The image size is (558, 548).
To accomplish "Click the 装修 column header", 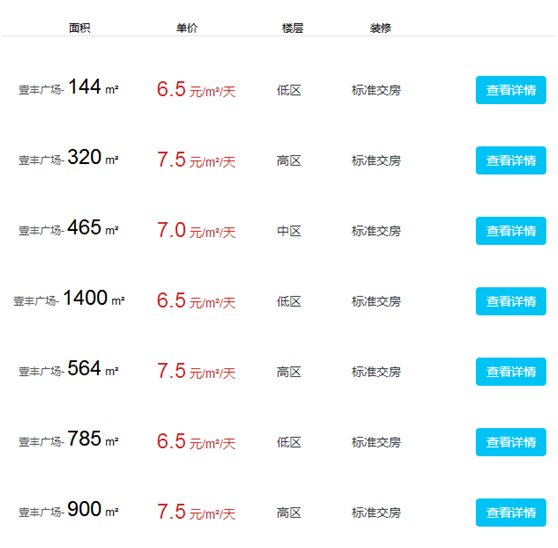I will click(x=380, y=28).
